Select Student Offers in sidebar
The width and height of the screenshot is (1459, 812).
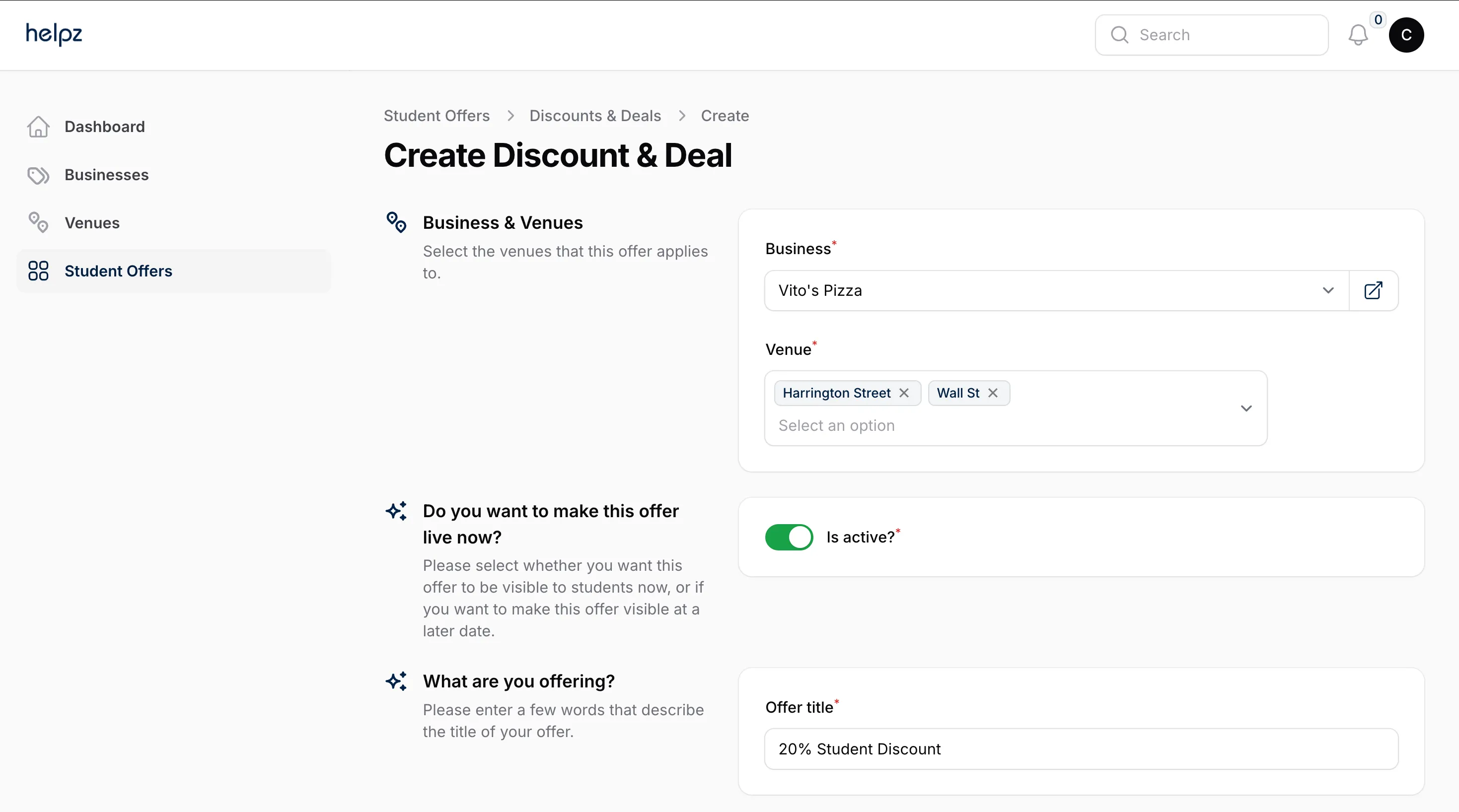(173, 271)
